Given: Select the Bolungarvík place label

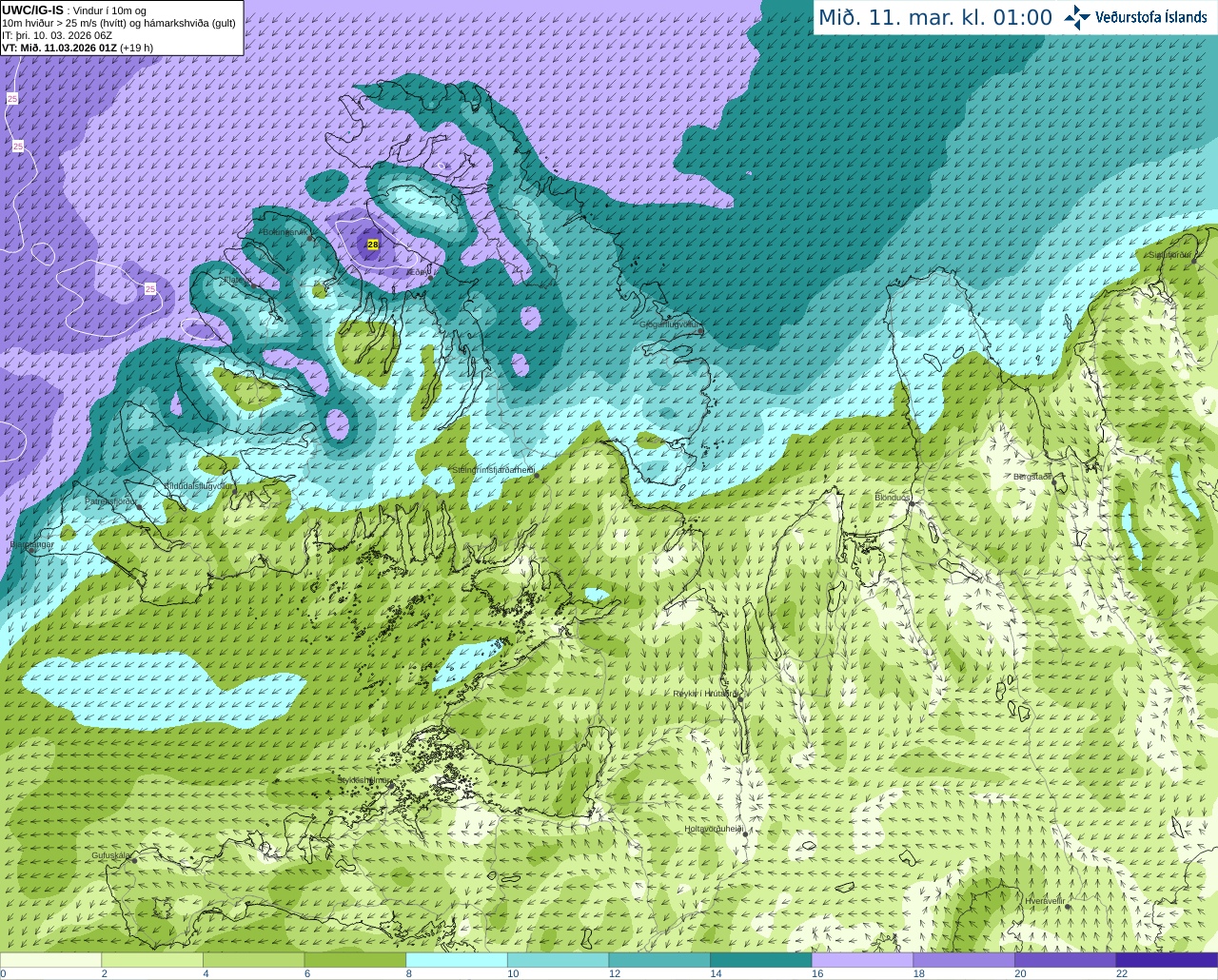Looking at the screenshot, I should pyautogui.click(x=285, y=232).
